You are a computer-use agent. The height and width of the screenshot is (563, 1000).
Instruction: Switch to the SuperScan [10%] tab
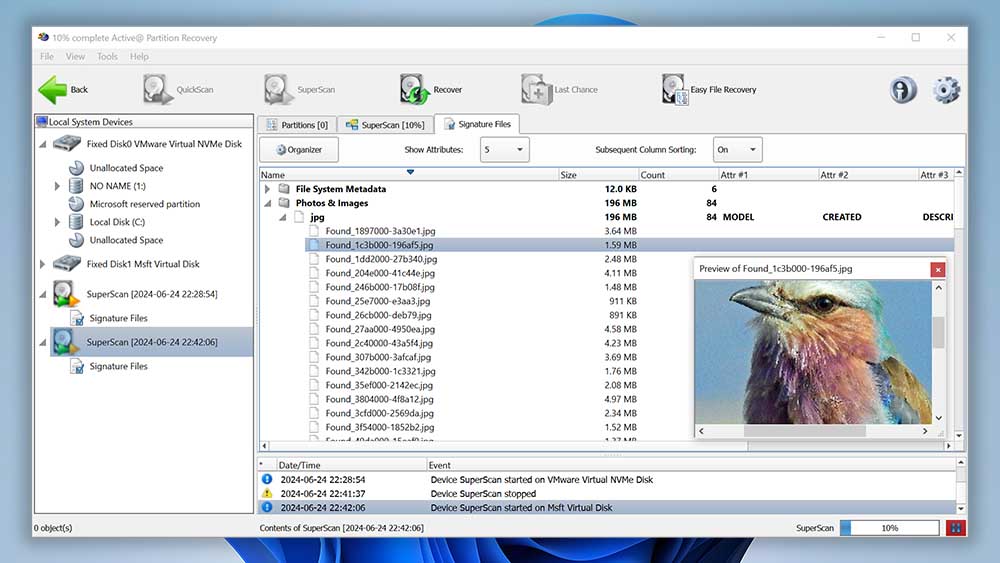point(385,125)
